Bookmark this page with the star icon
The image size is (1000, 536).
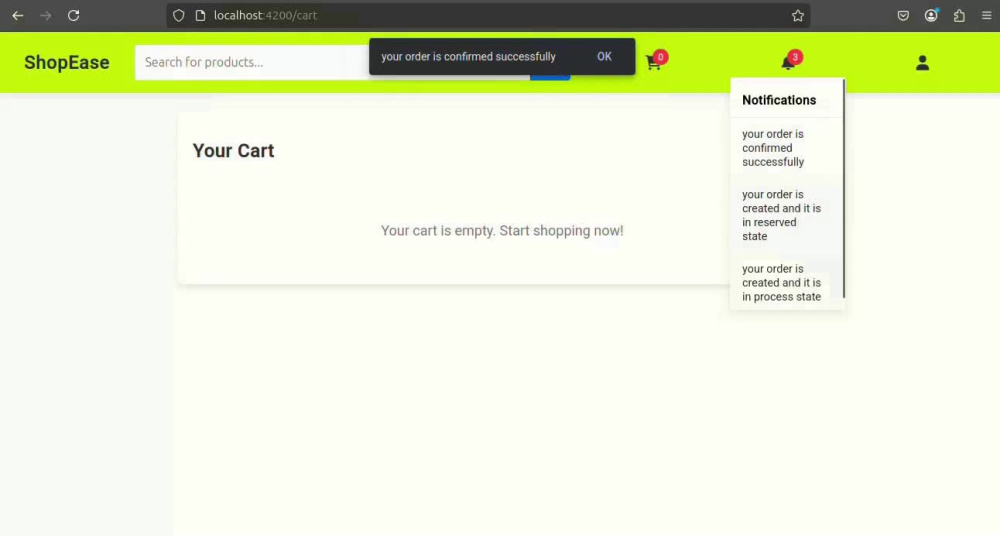[798, 15]
